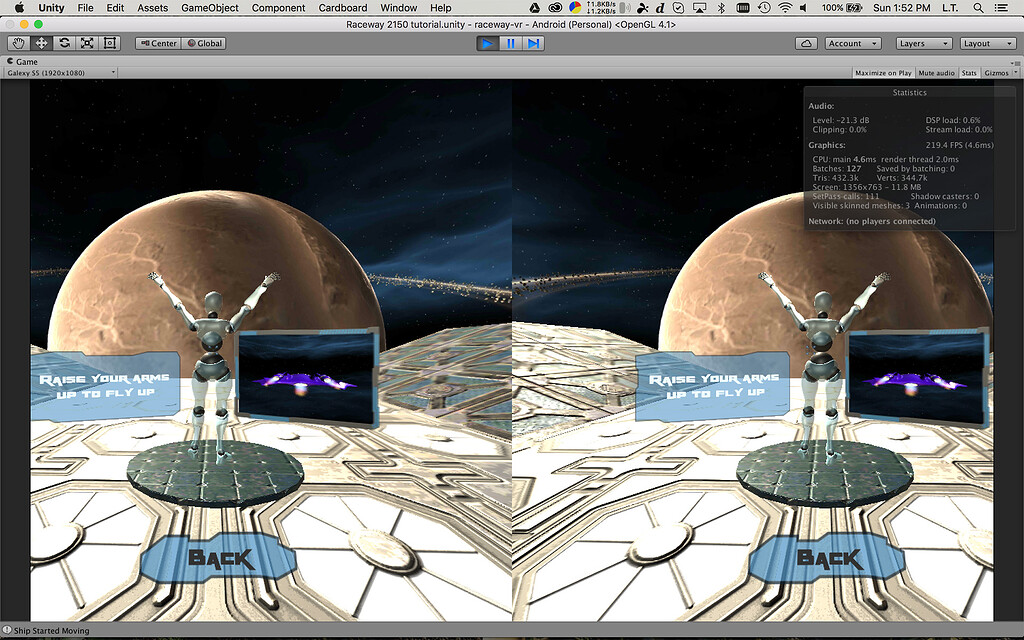Open the Cardboard menu
This screenshot has height=640, width=1024.
click(342, 8)
